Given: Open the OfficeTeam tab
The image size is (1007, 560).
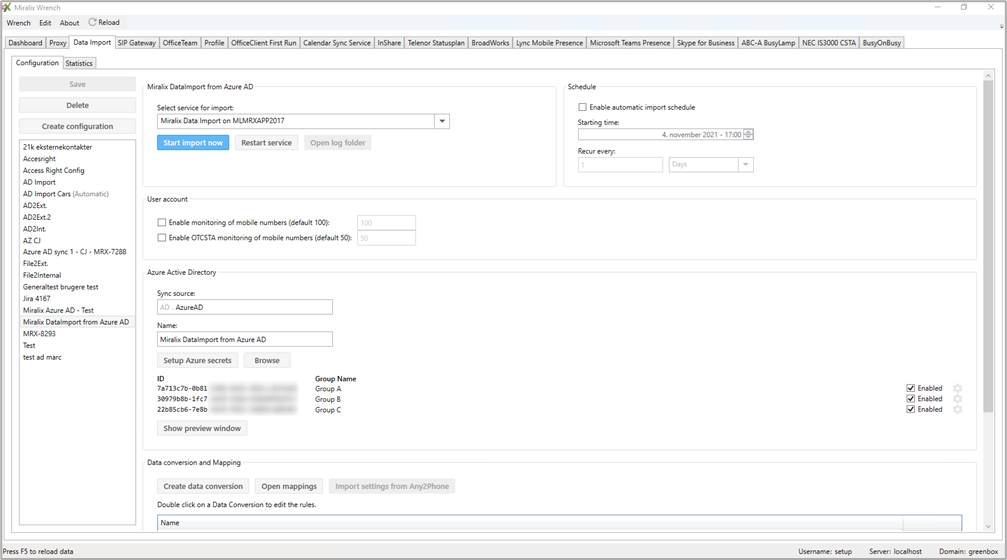Looking at the screenshot, I should [x=180, y=43].
